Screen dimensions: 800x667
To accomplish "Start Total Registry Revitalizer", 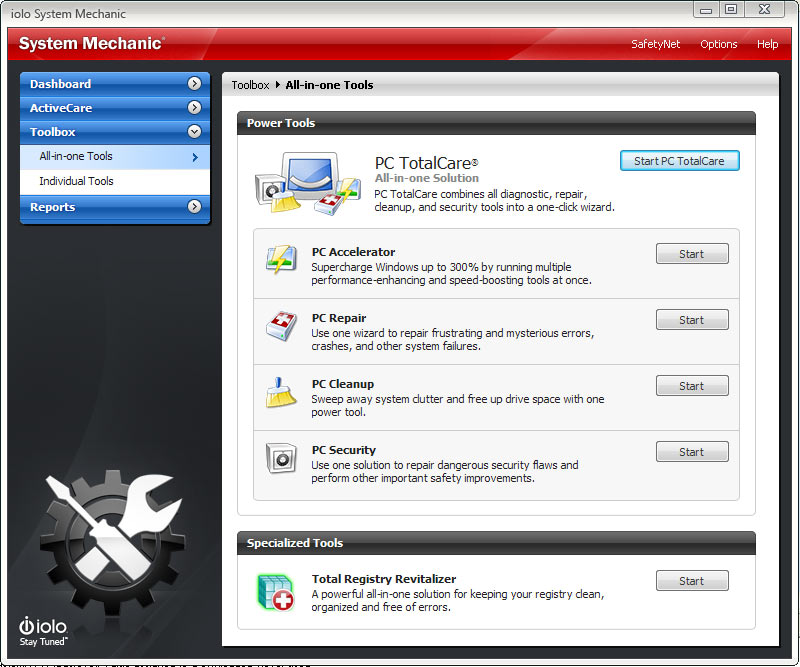I will tap(692, 581).
